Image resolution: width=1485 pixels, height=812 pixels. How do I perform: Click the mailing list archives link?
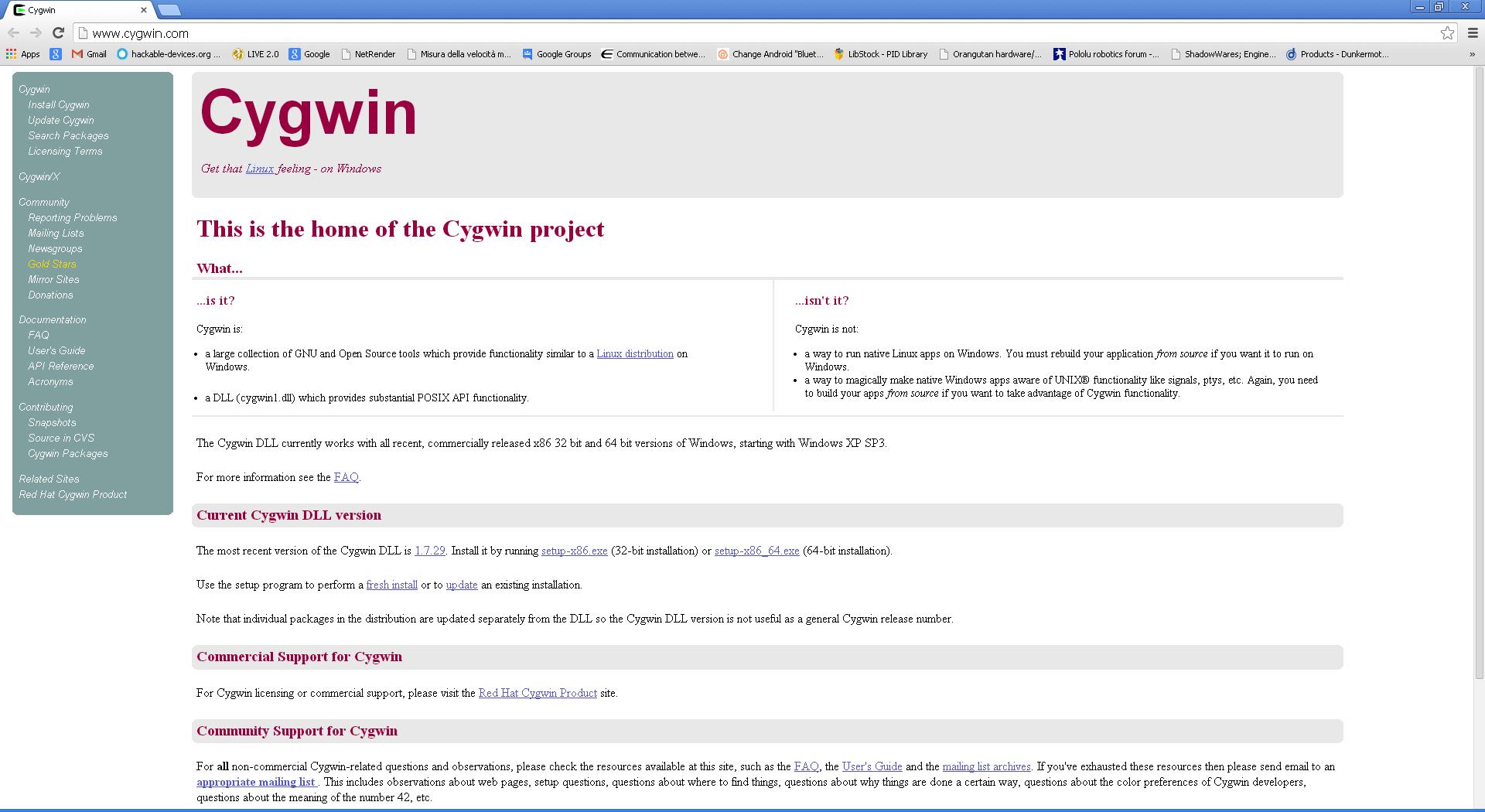pos(986,767)
